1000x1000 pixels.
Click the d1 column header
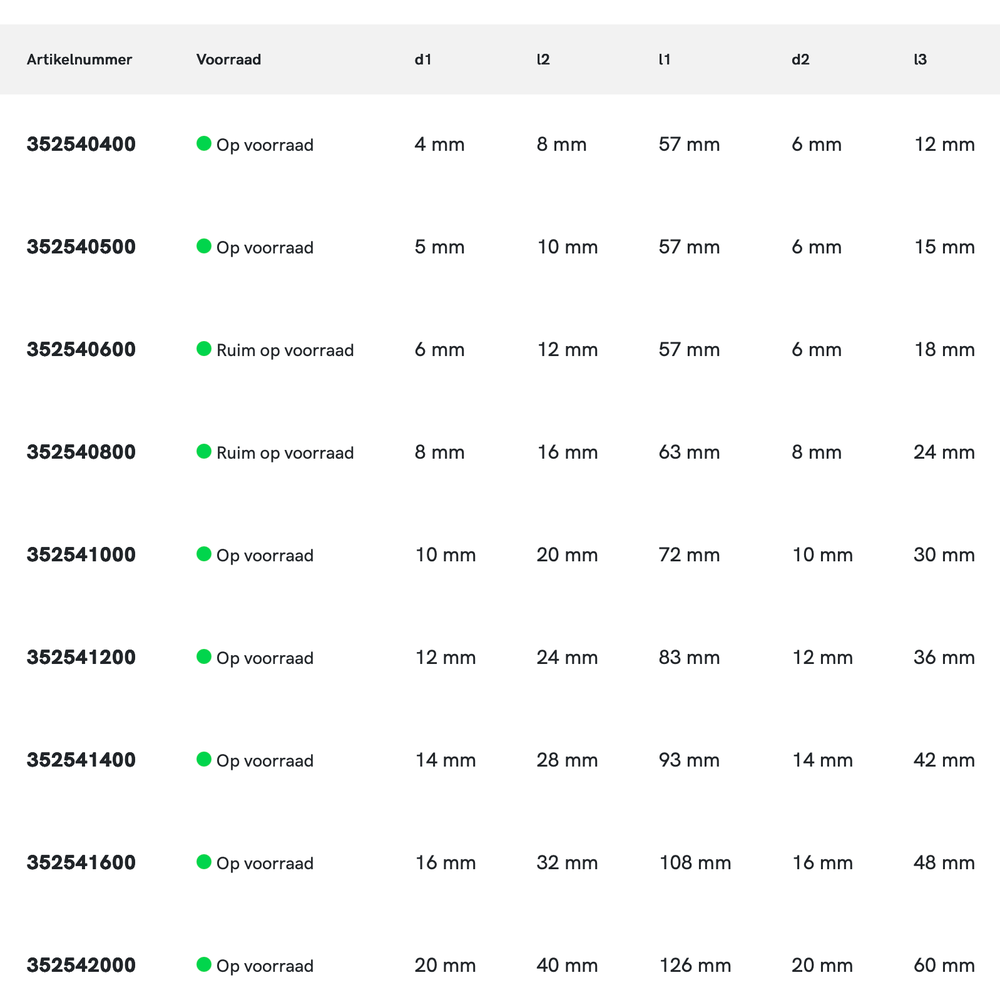click(423, 60)
